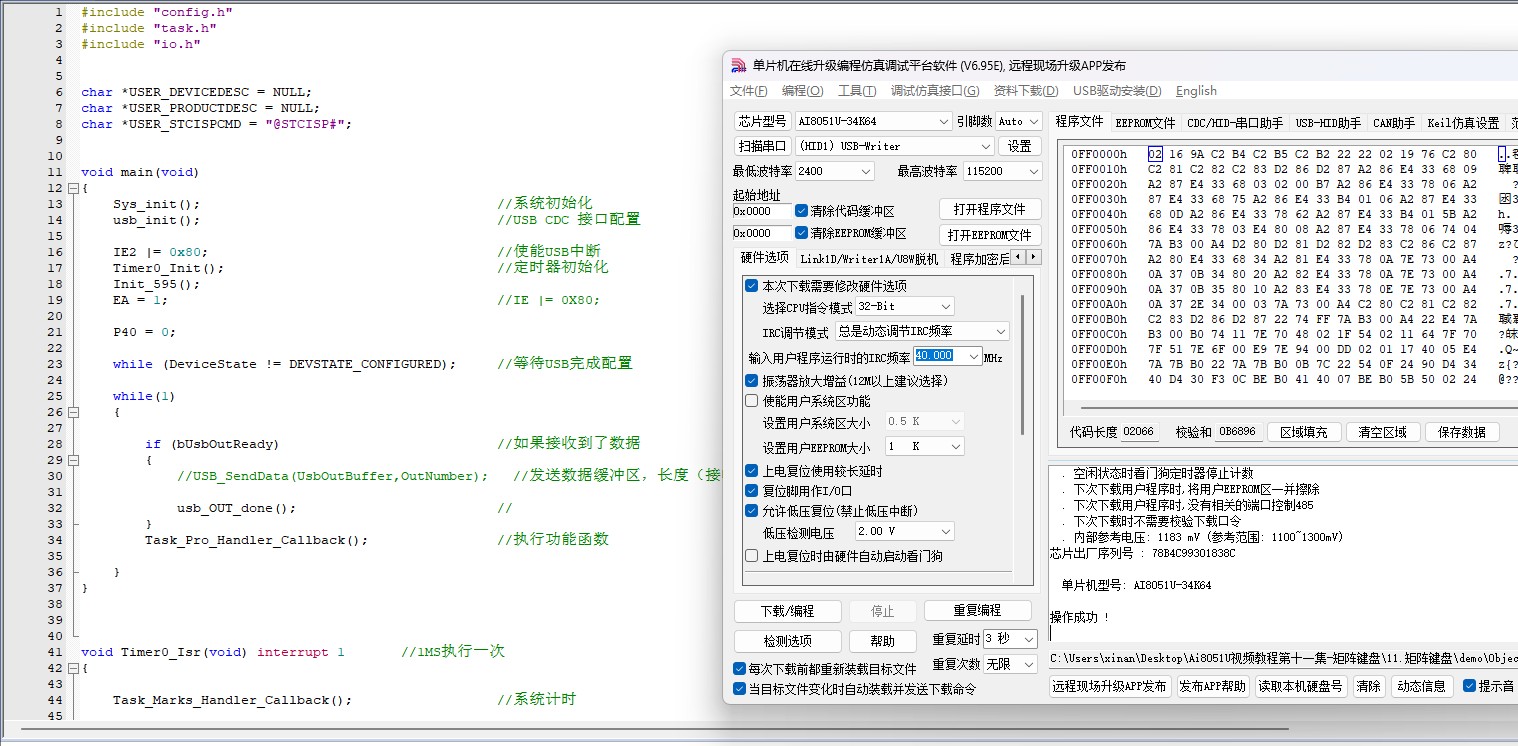Viewport: 1518px width, 746px height.
Task: Open the 引脚数 Auto dropdown
Action: point(1019,121)
